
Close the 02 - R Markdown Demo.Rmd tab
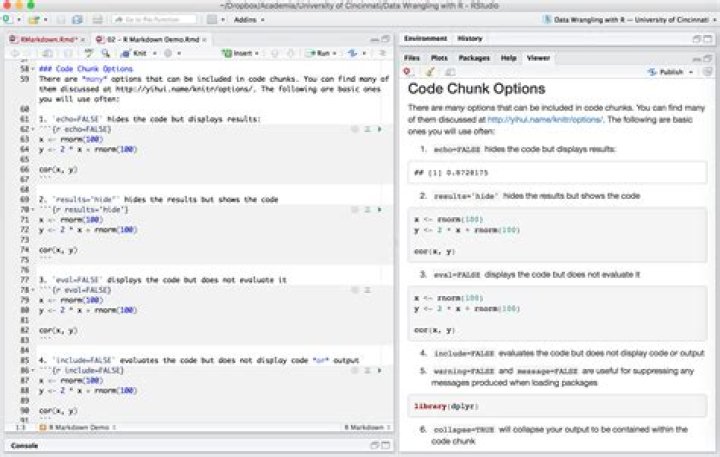204,40
